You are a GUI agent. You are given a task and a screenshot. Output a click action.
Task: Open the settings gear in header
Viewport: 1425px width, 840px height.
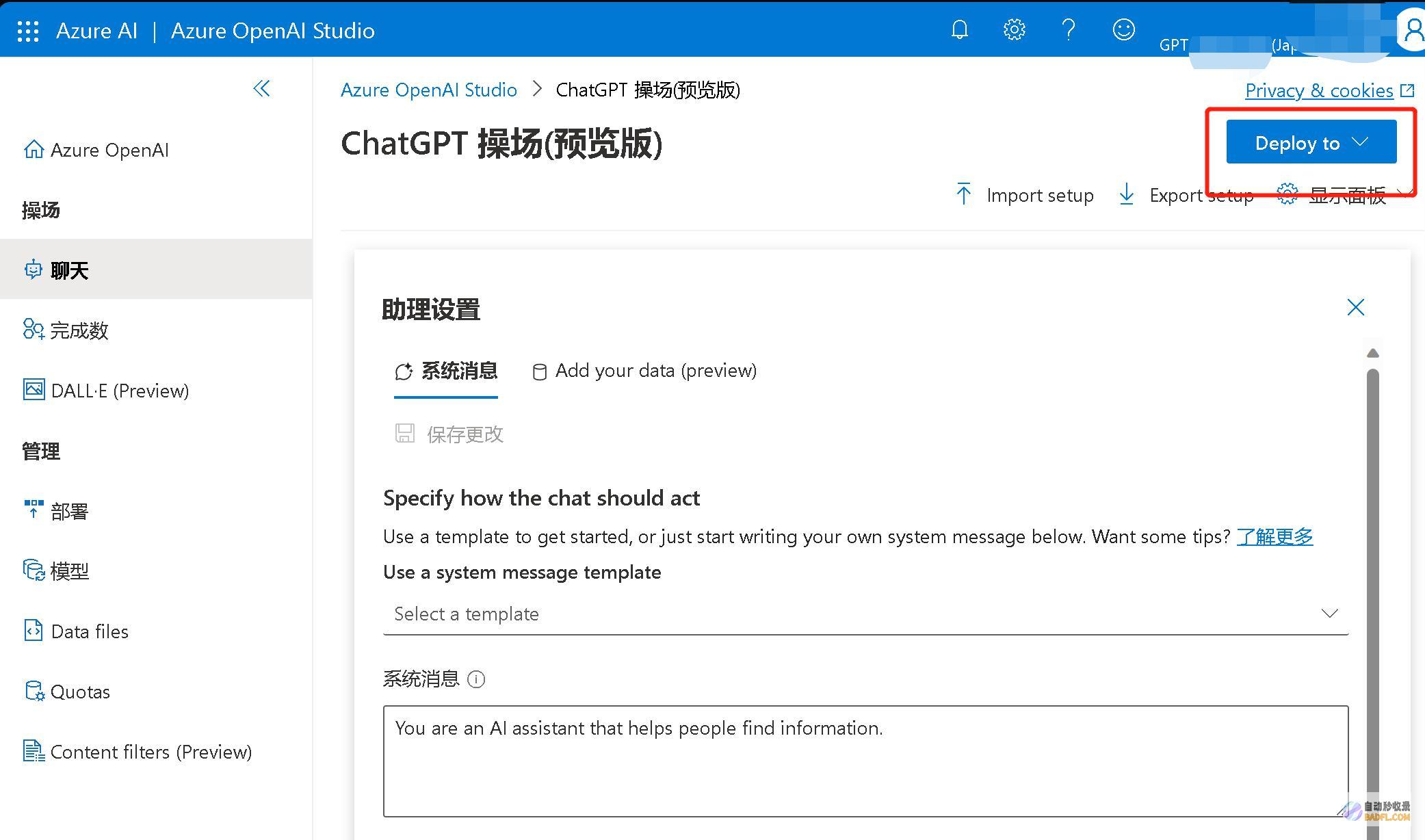coord(1014,29)
